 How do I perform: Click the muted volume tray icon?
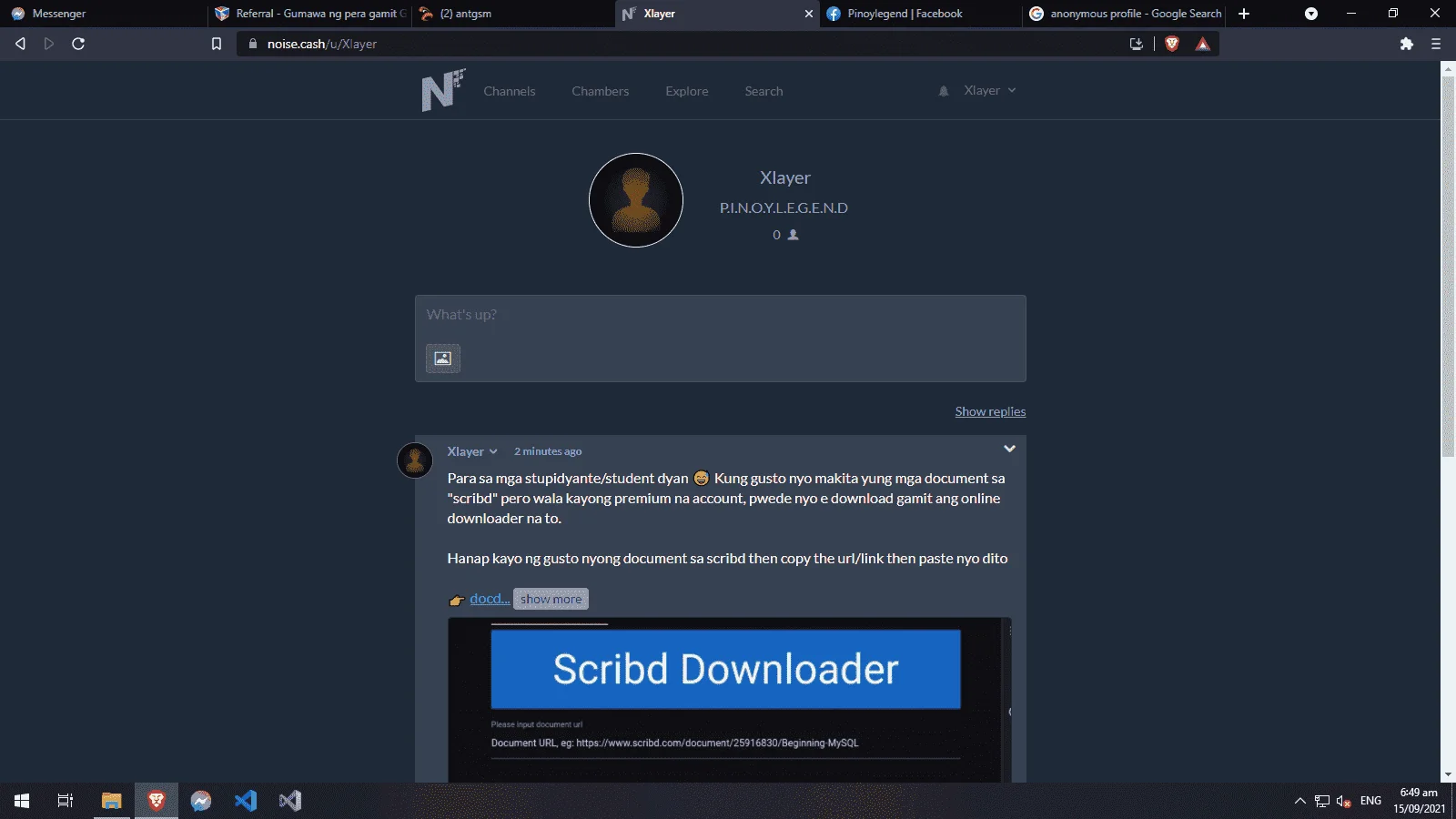(x=1344, y=801)
